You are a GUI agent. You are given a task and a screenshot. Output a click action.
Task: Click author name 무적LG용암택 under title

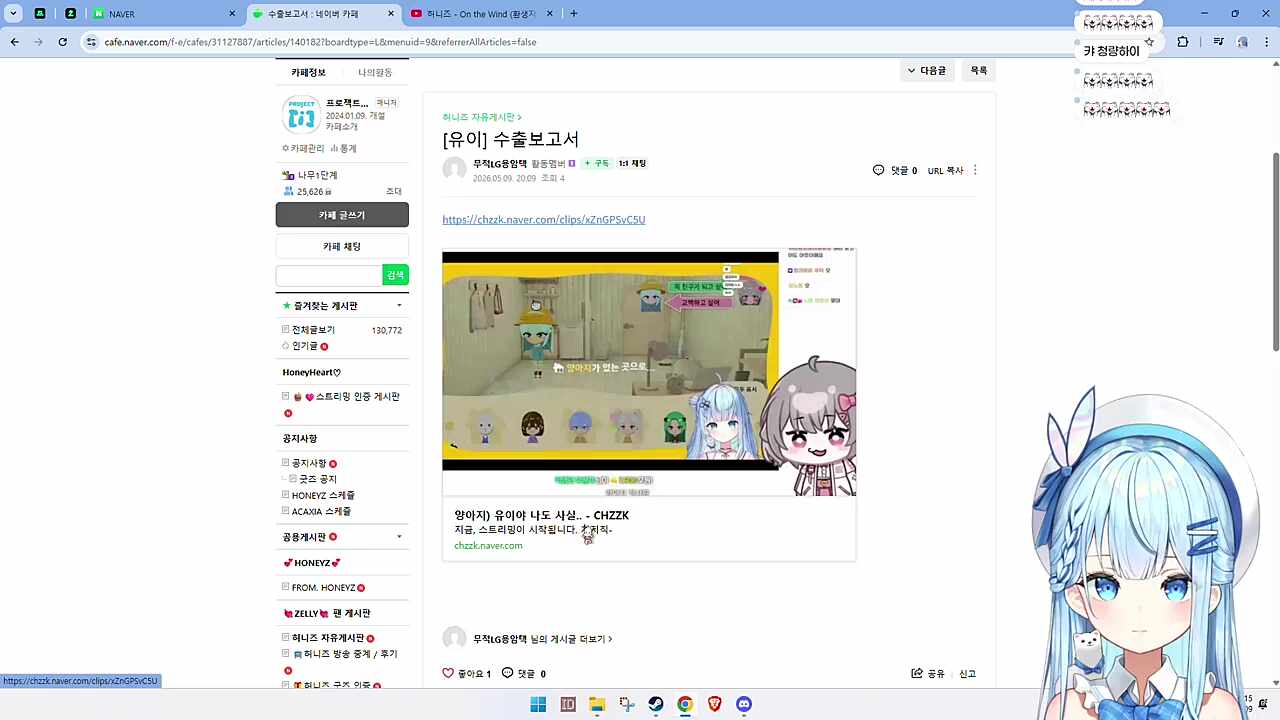point(500,163)
